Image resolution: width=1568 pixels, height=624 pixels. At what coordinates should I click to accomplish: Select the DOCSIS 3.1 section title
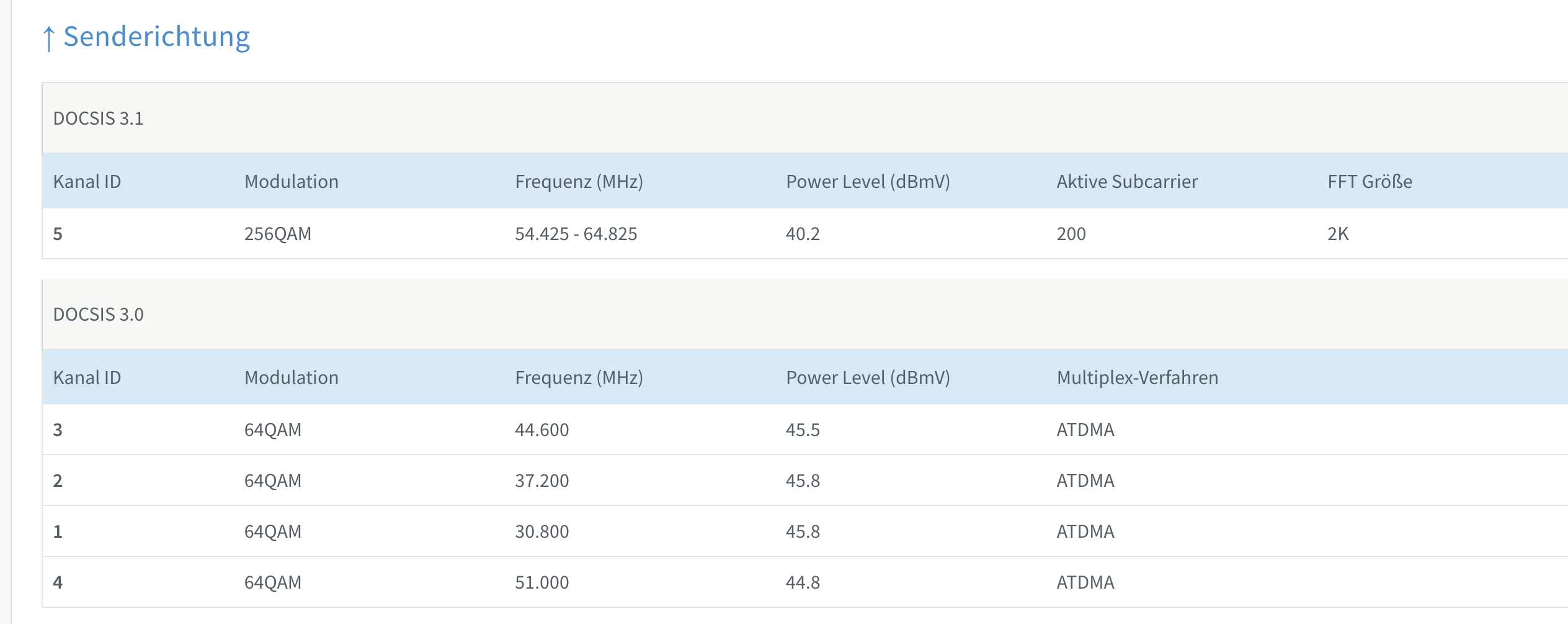[98, 118]
